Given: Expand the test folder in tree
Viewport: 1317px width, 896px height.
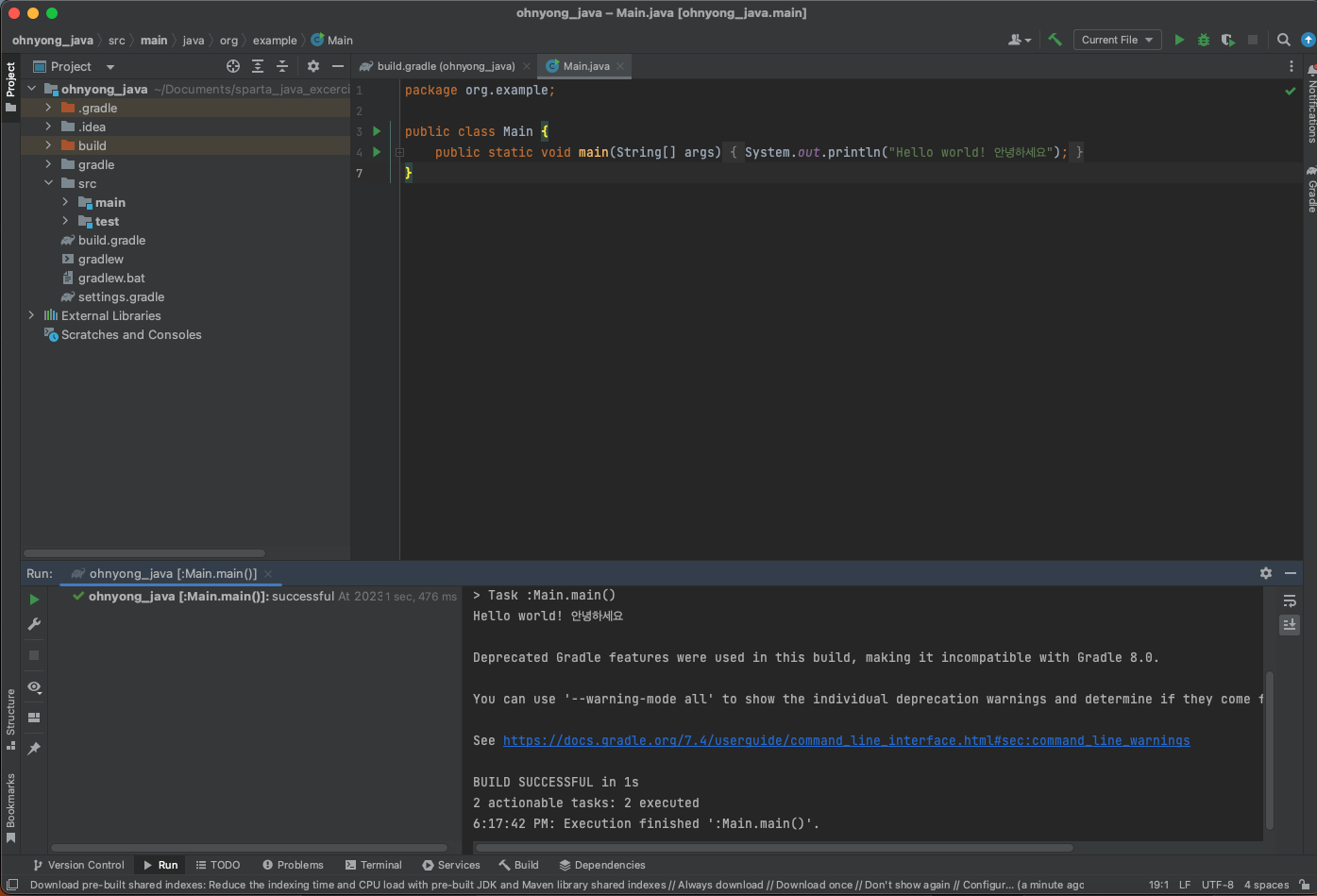Looking at the screenshot, I should tap(65, 221).
